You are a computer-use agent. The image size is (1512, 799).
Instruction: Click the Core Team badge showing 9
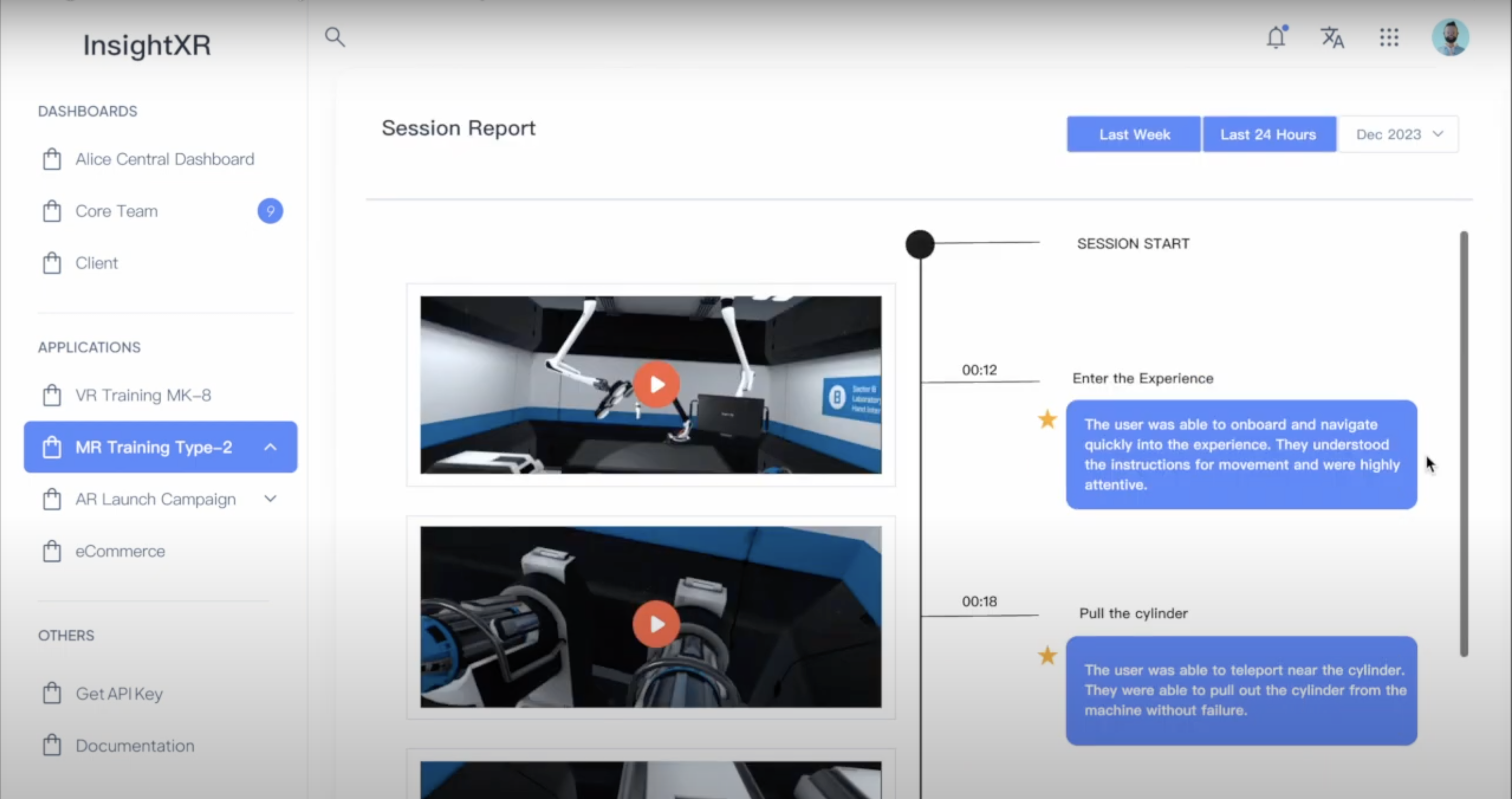coord(270,211)
